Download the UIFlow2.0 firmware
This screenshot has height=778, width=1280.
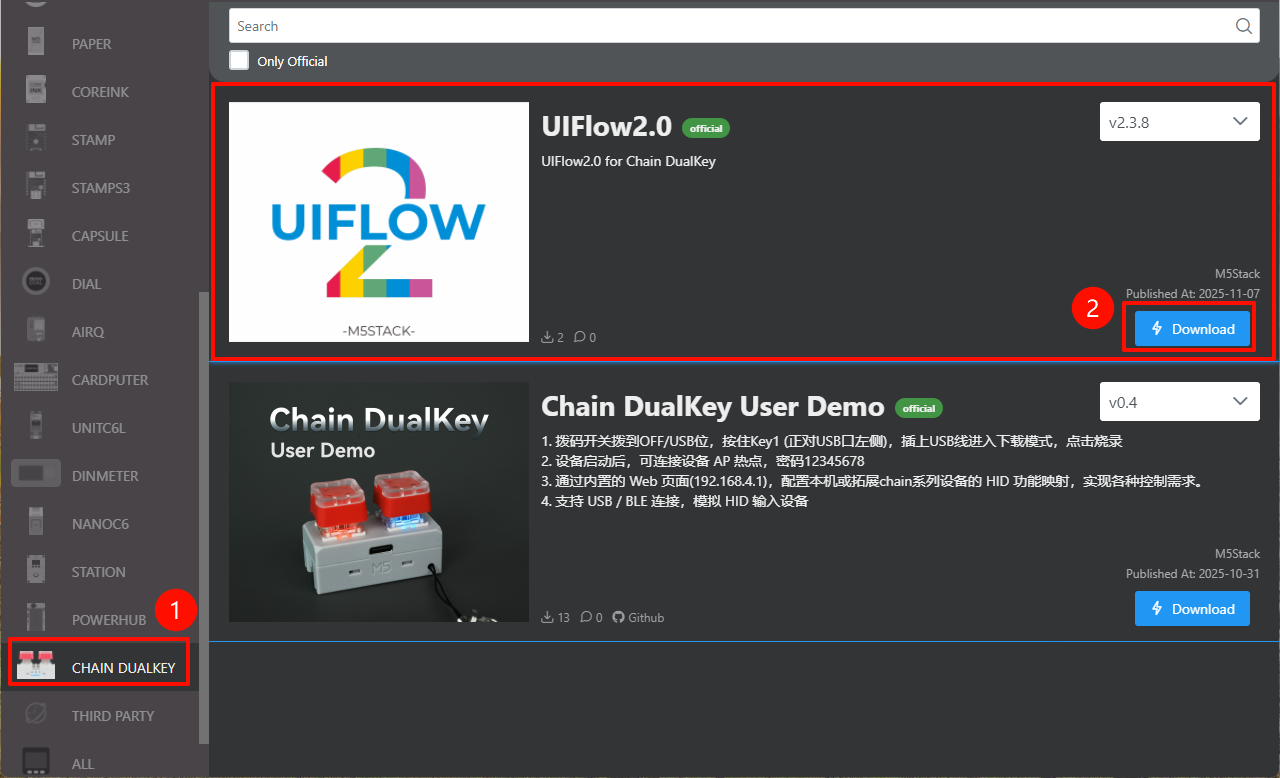(1192, 329)
